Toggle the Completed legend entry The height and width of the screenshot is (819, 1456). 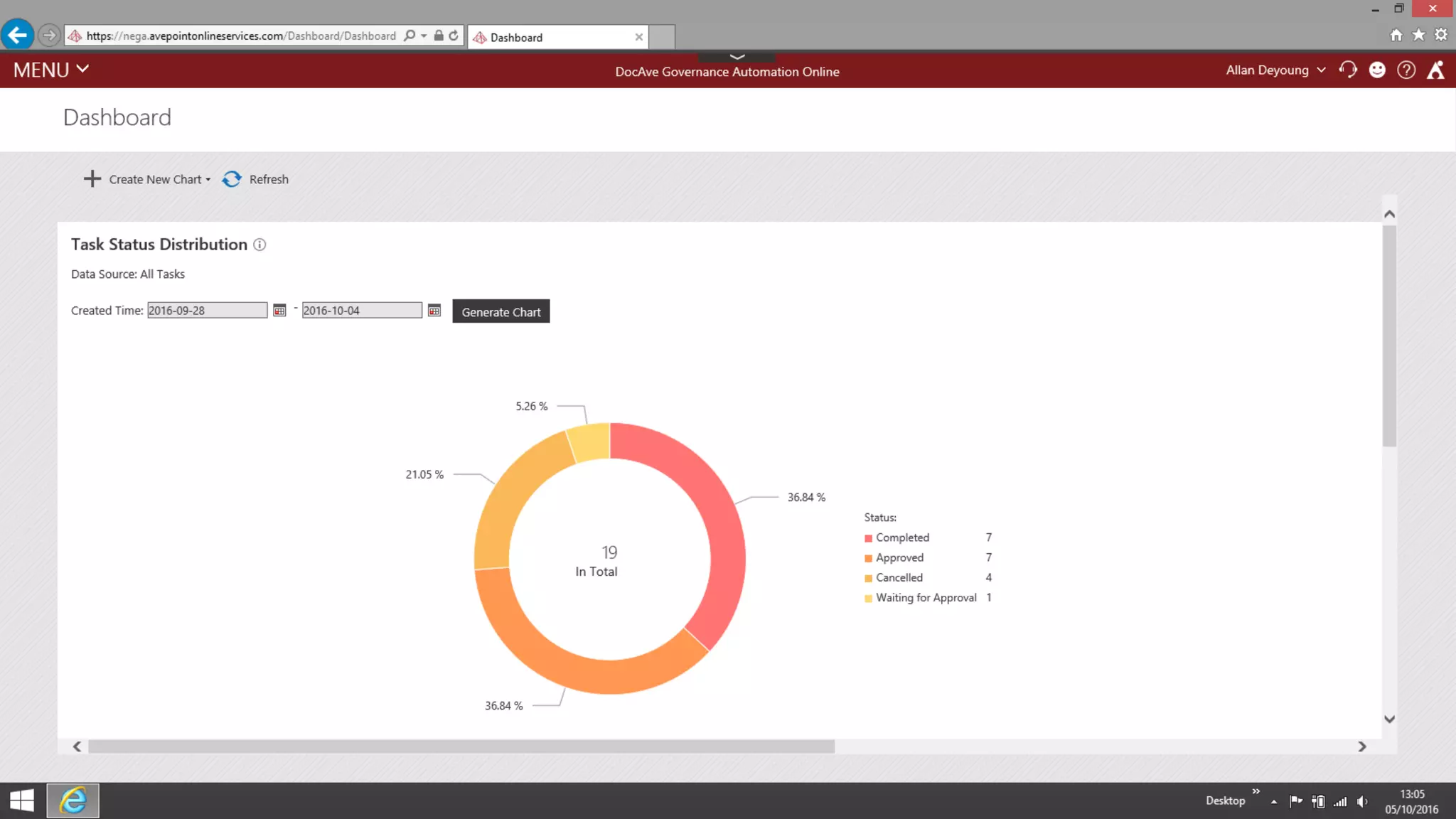[x=901, y=537]
